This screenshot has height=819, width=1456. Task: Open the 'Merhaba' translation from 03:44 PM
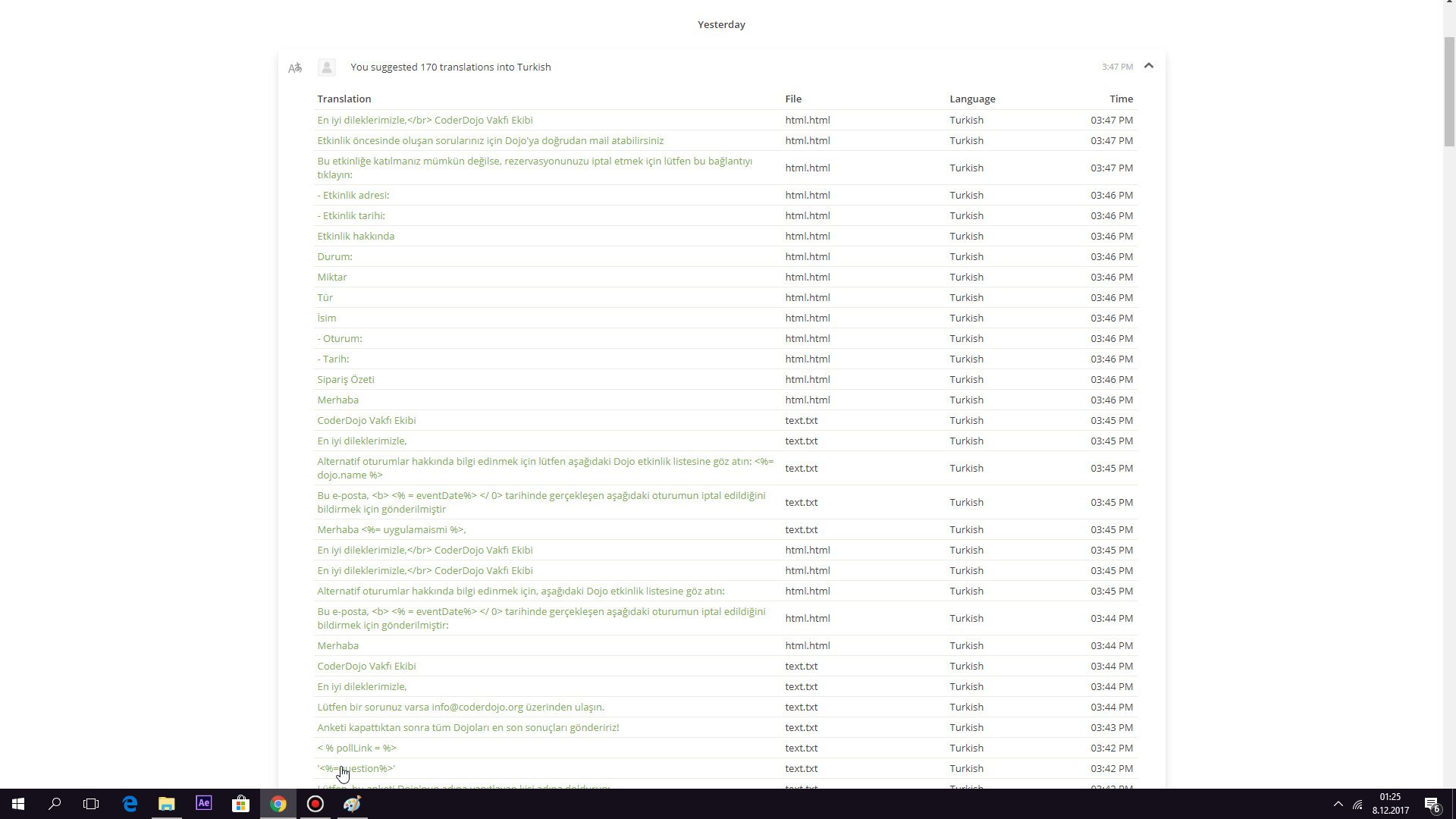click(x=337, y=646)
